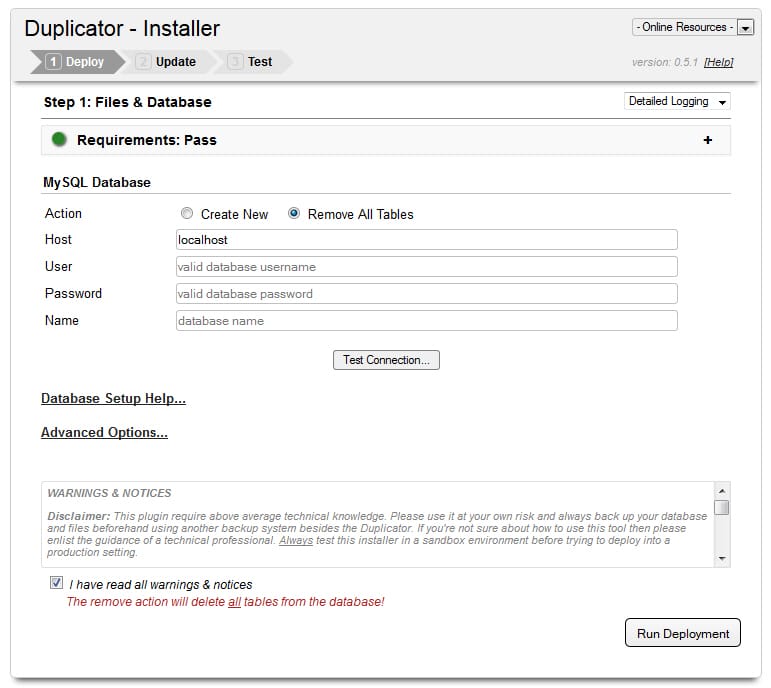Expand Requirements section with plus icon

pos(708,140)
